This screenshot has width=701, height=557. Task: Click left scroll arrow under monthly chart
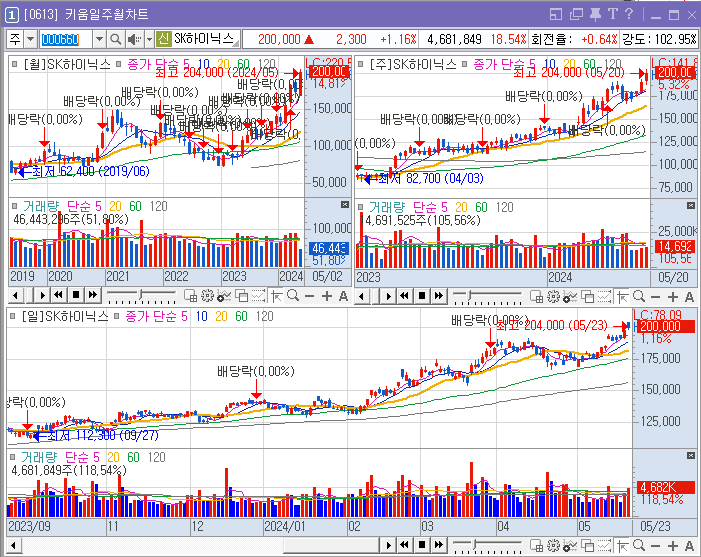[16, 295]
